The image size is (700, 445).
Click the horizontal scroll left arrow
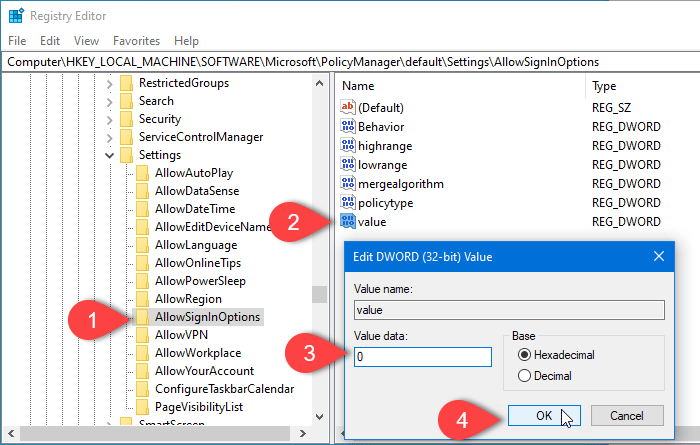point(11,433)
